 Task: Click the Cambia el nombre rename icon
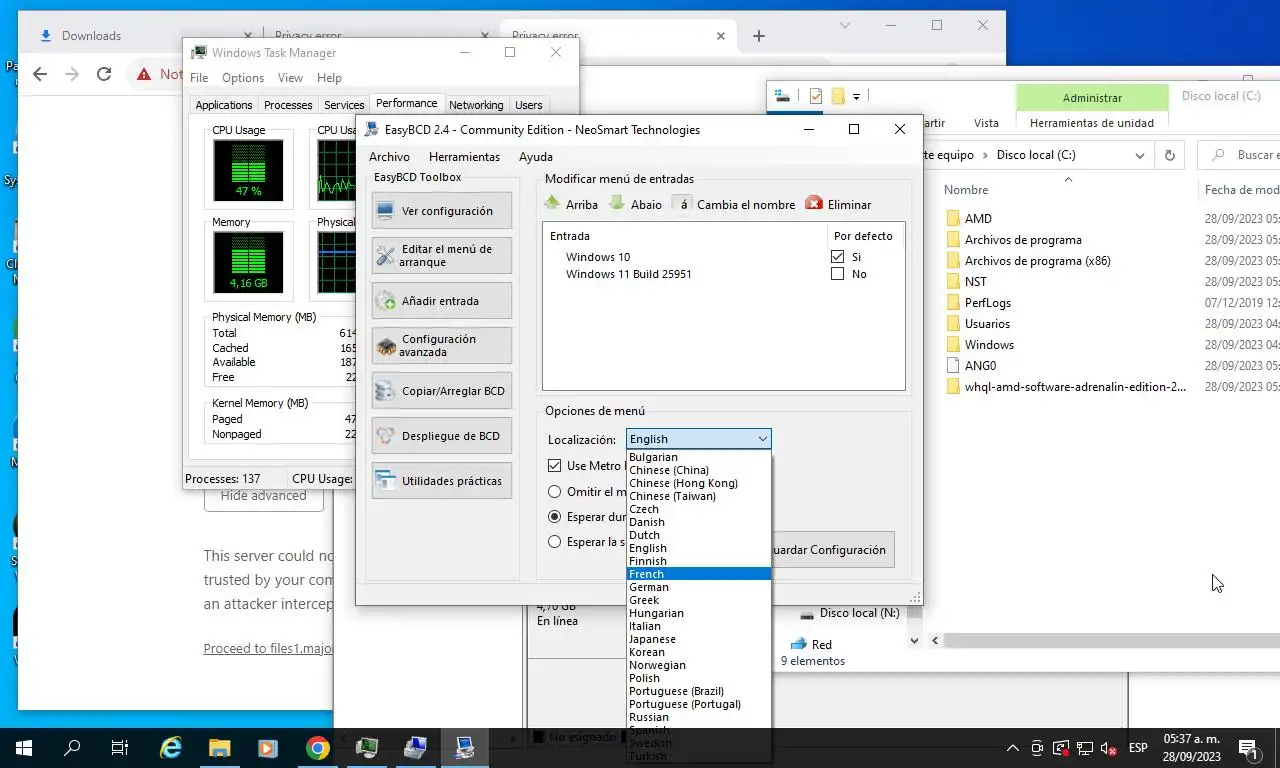pos(682,204)
